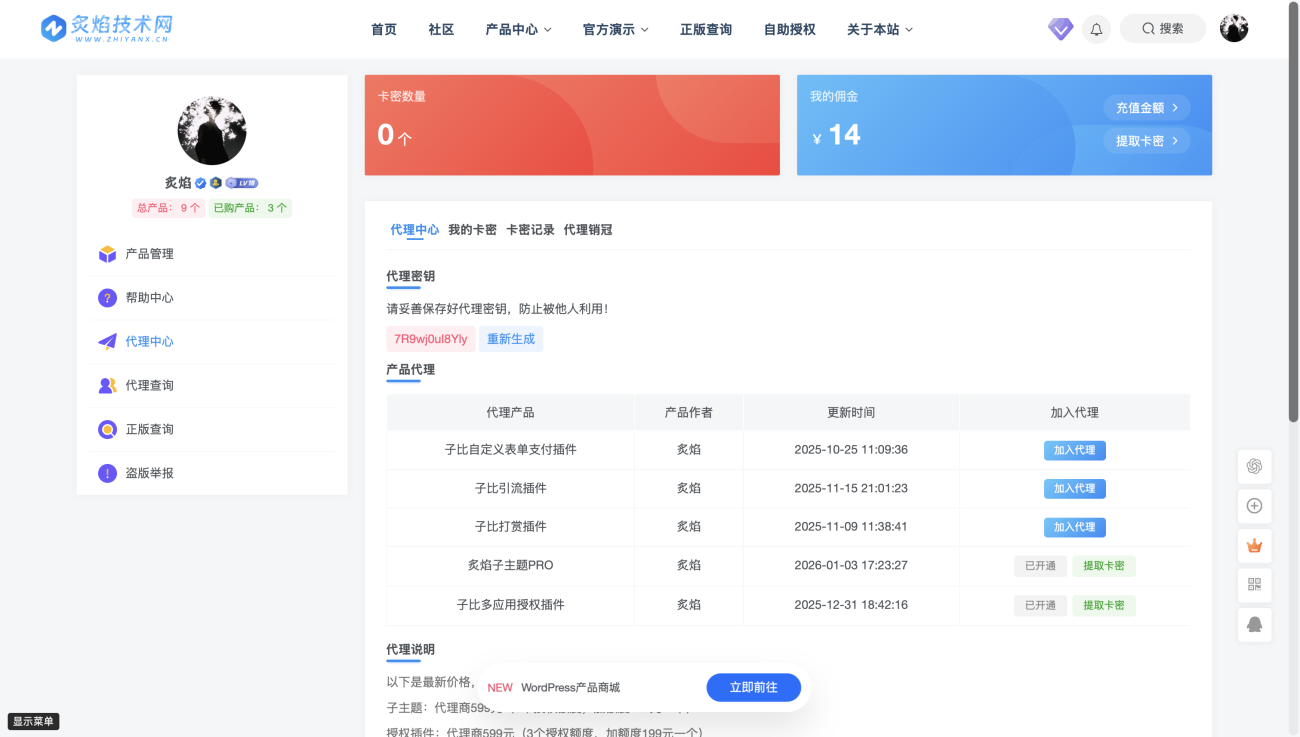Open the notification bell
Screen dimensions: 1300x737
pyautogui.click(x=1096, y=29)
